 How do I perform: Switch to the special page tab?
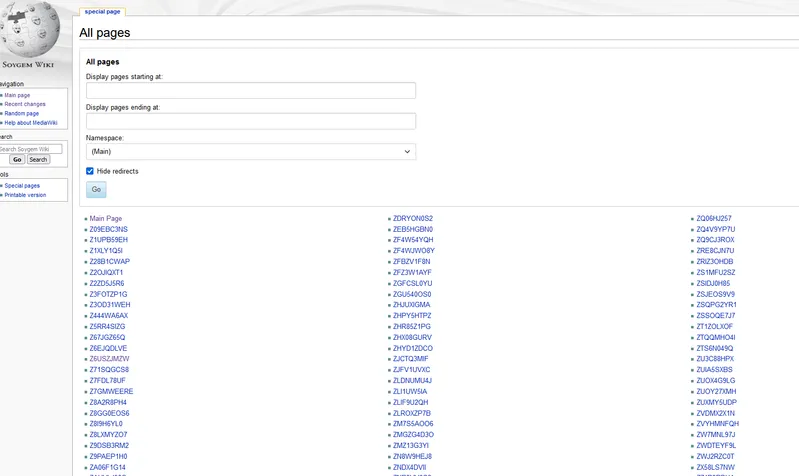[x=102, y=11]
